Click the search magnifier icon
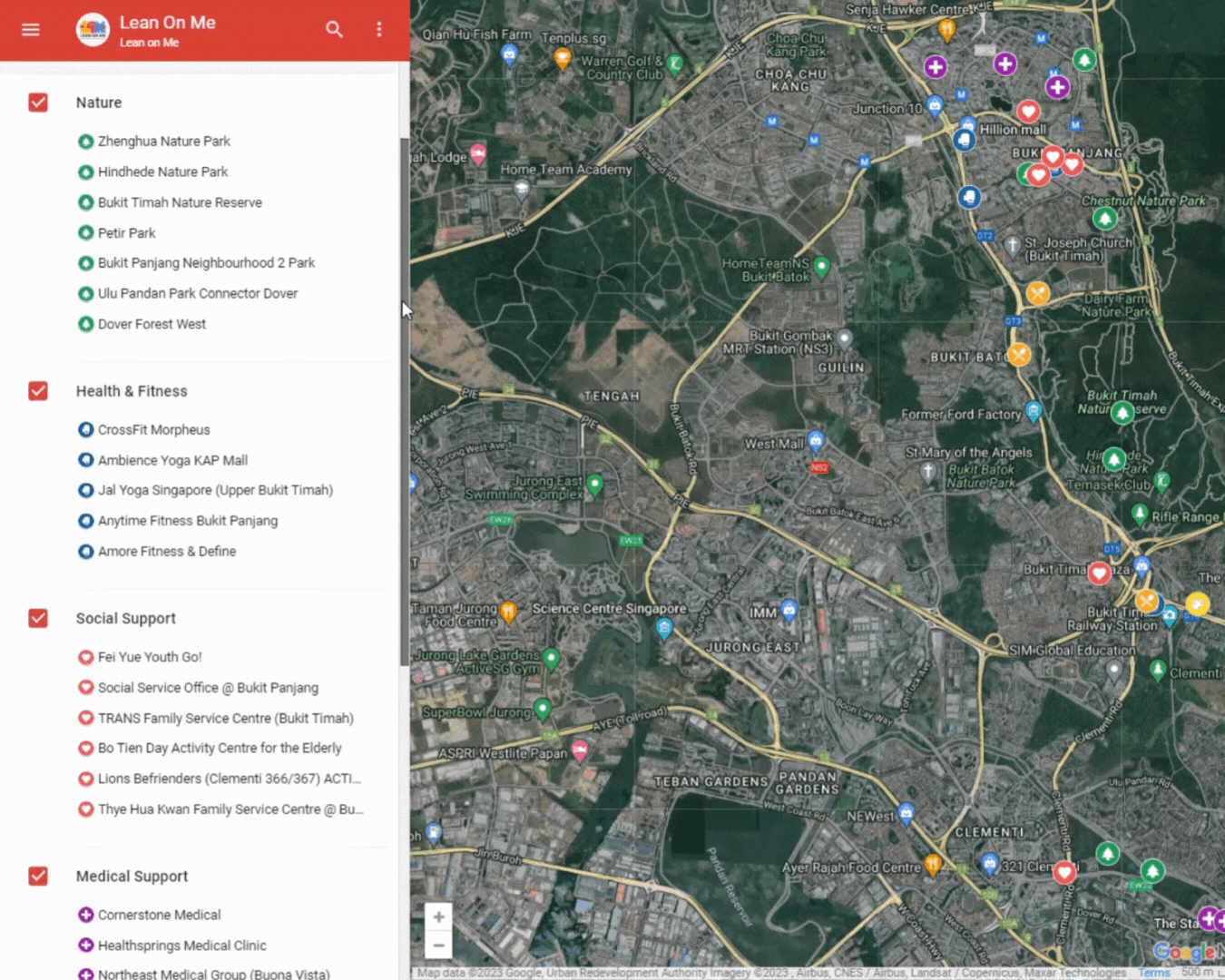This screenshot has width=1225, height=980. [334, 29]
